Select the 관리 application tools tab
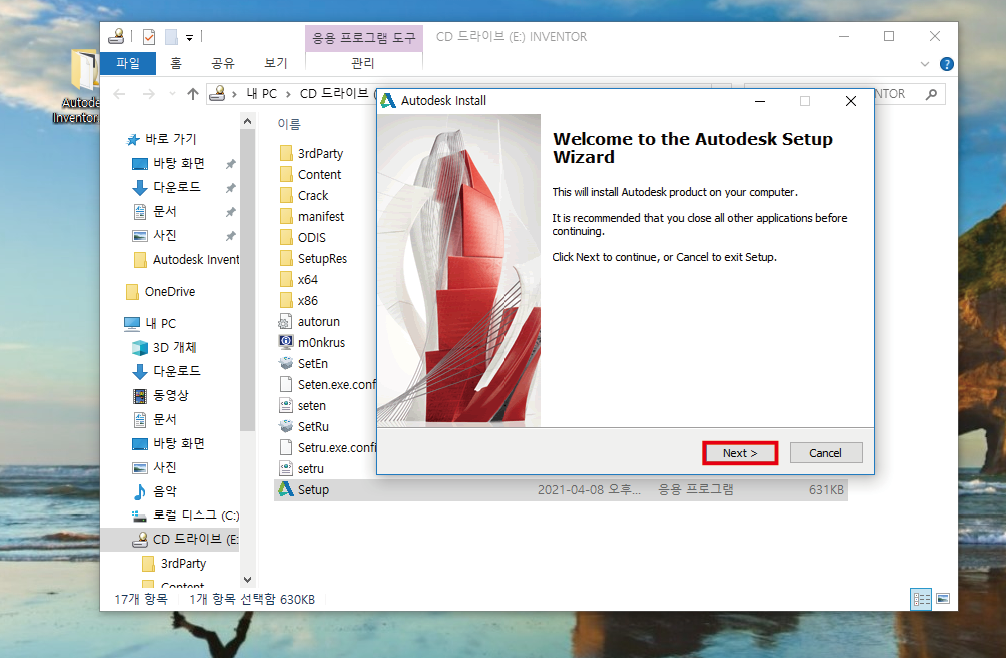 tap(362, 63)
